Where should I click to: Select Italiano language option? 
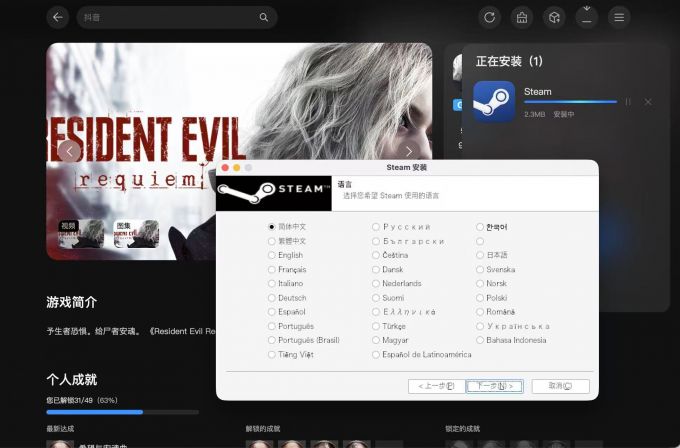click(285, 283)
